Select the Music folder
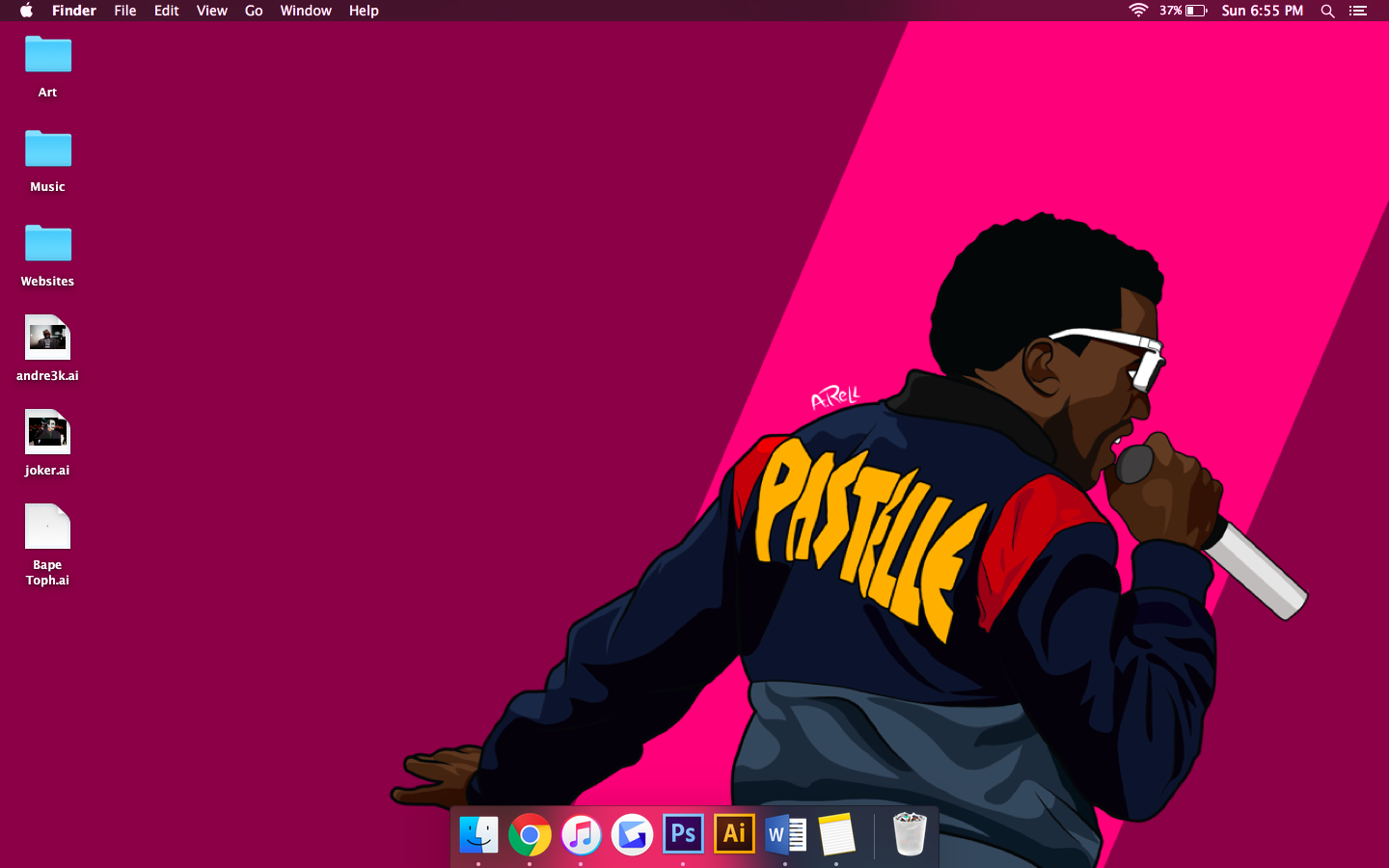 pos(48,149)
